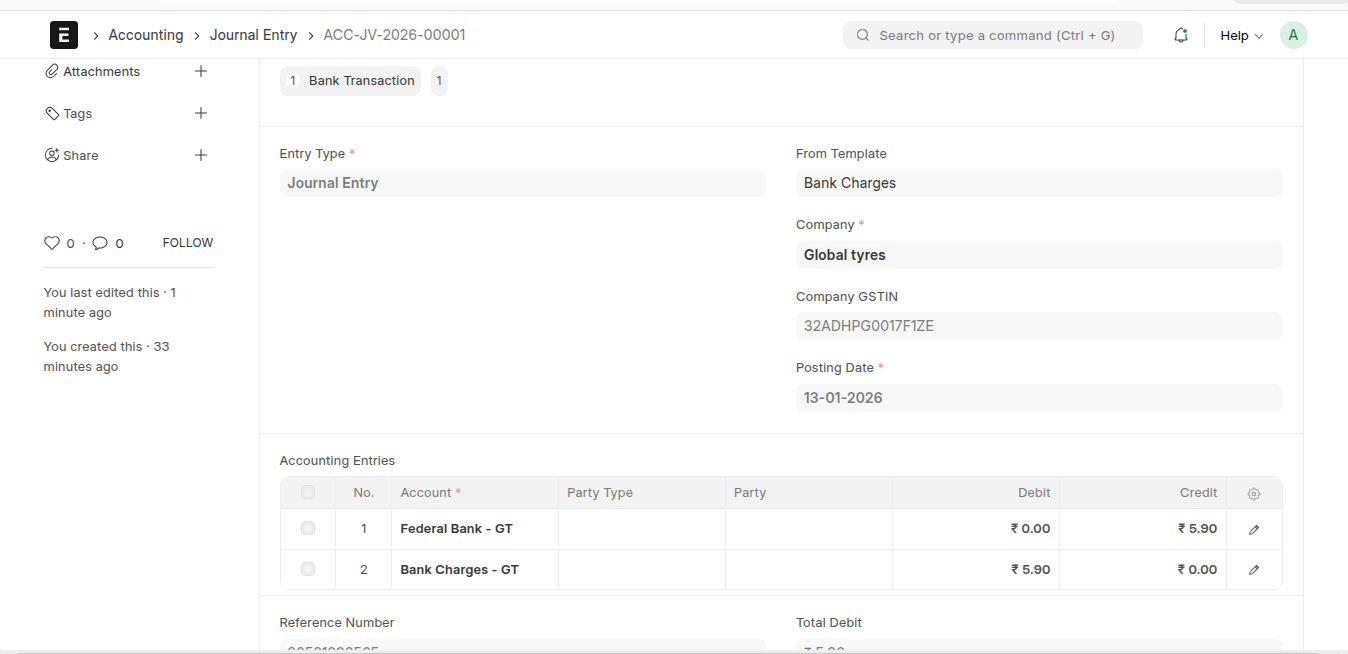Edit the Bank Charges row pencil icon

click(x=1254, y=570)
